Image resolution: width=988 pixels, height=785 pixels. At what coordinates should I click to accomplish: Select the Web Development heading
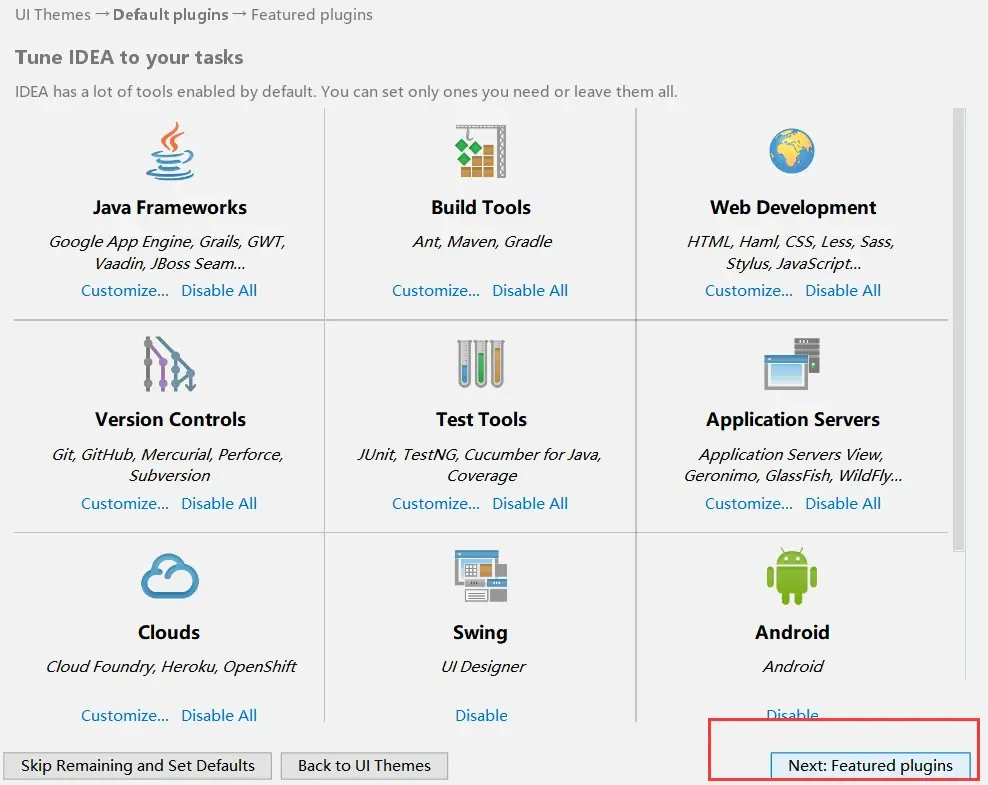pos(793,207)
